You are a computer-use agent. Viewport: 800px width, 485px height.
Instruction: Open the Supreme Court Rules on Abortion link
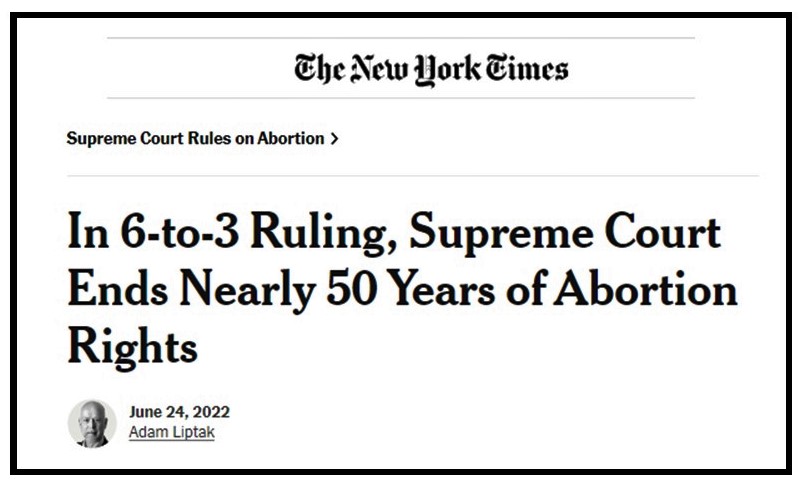[x=195, y=139]
